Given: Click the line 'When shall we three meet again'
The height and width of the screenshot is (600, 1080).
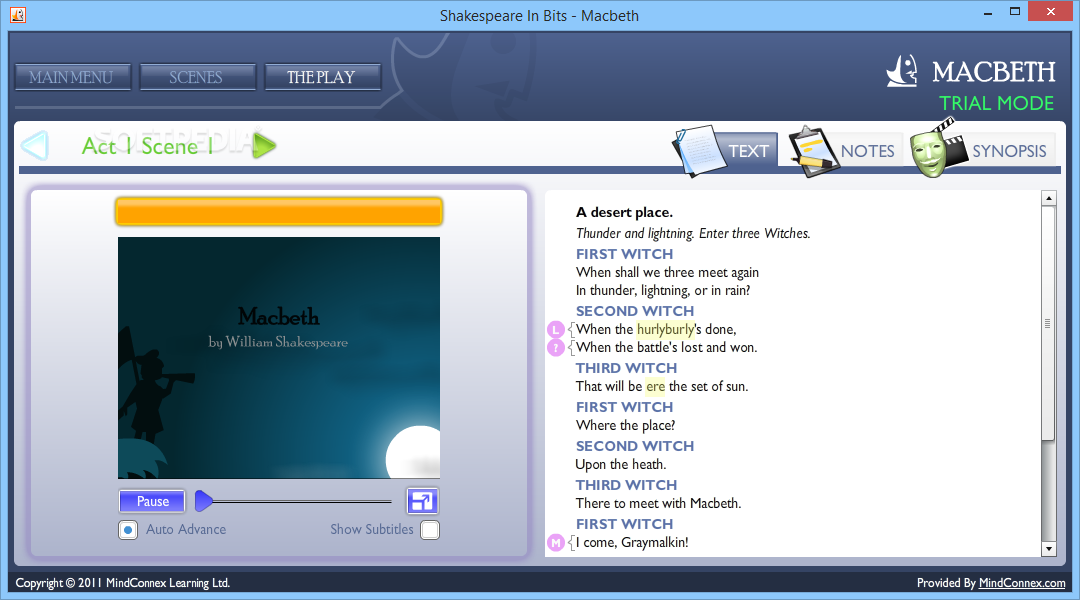Looking at the screenshot, I should pos(667,272).
